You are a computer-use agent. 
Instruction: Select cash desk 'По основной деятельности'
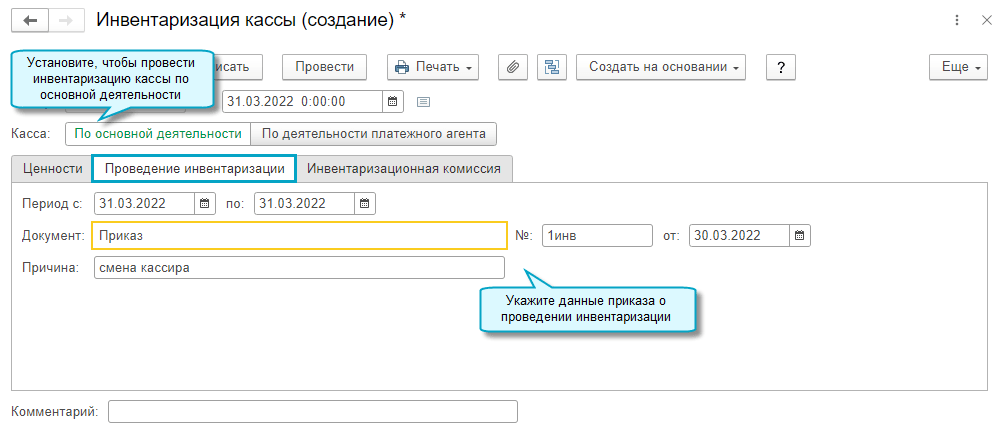(158, 133)
